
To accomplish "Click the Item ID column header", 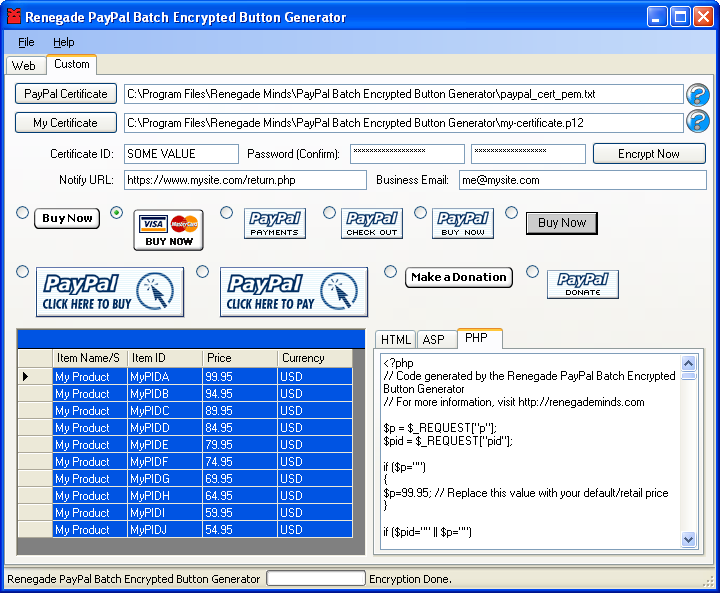I will point(165,358).
